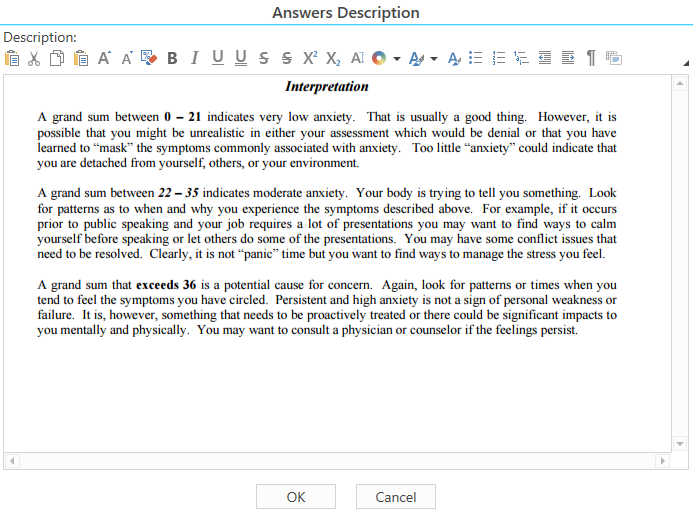
Task: Cut selection with the scissors icon
Action: click(x=34, y=58)
